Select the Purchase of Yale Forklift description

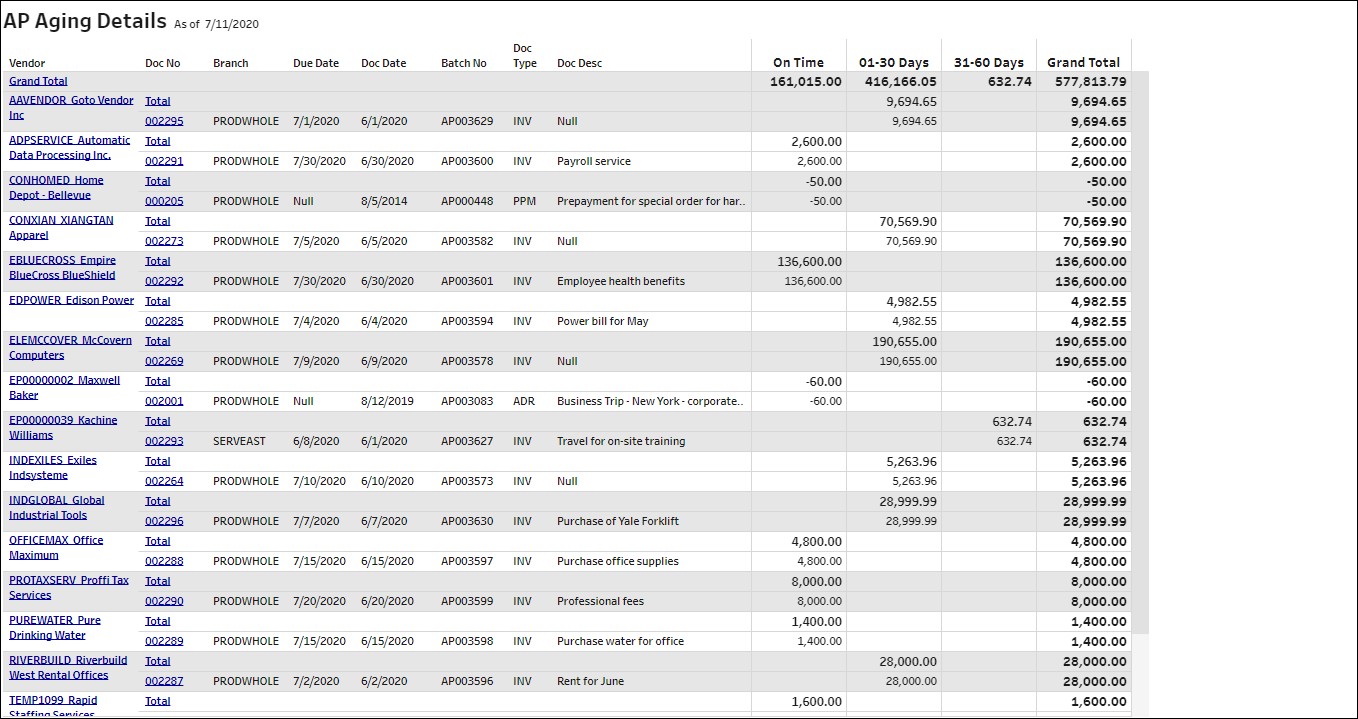(619, 521)
